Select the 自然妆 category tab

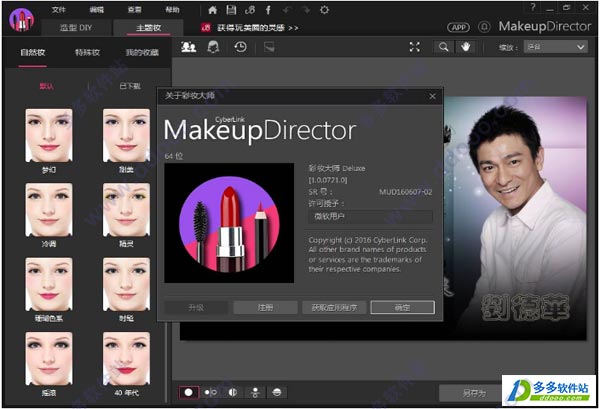point(33,52)
